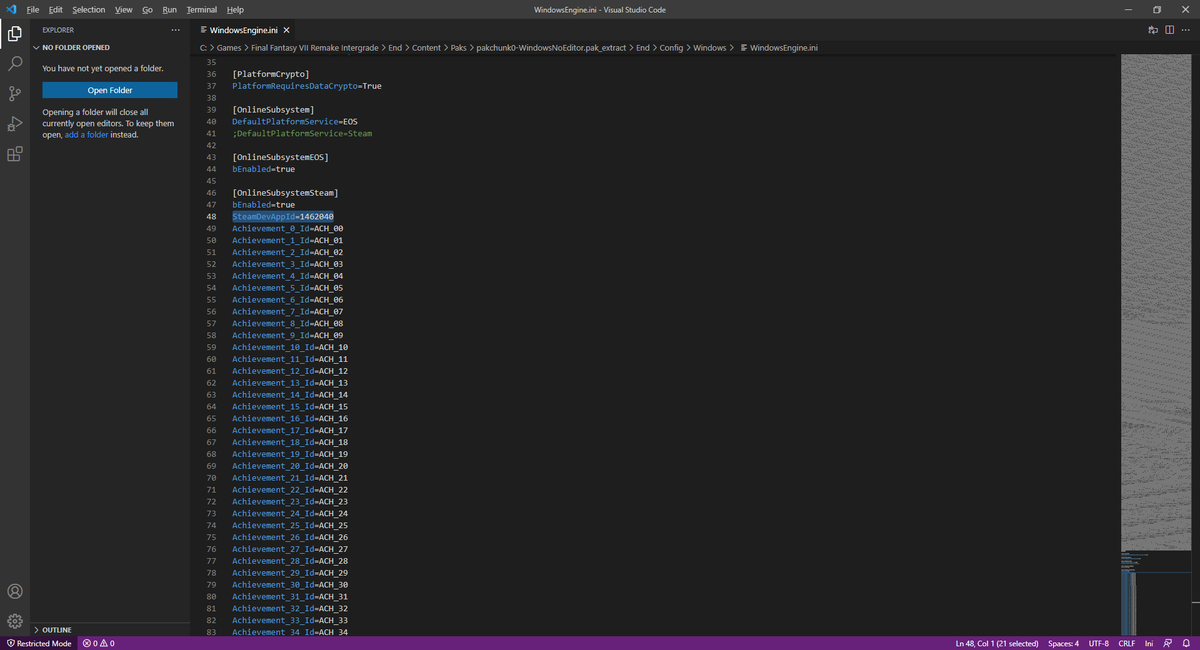Viewport: 1200px width, 650px height.
Task: Open the editor More Actions ellipsis
Action: (1186, 30)
